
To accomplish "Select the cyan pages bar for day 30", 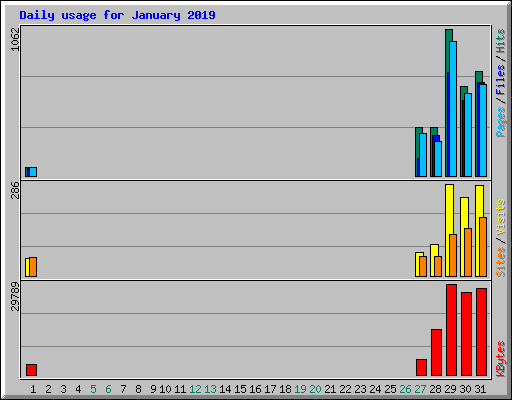I will (x=468, y=135).
